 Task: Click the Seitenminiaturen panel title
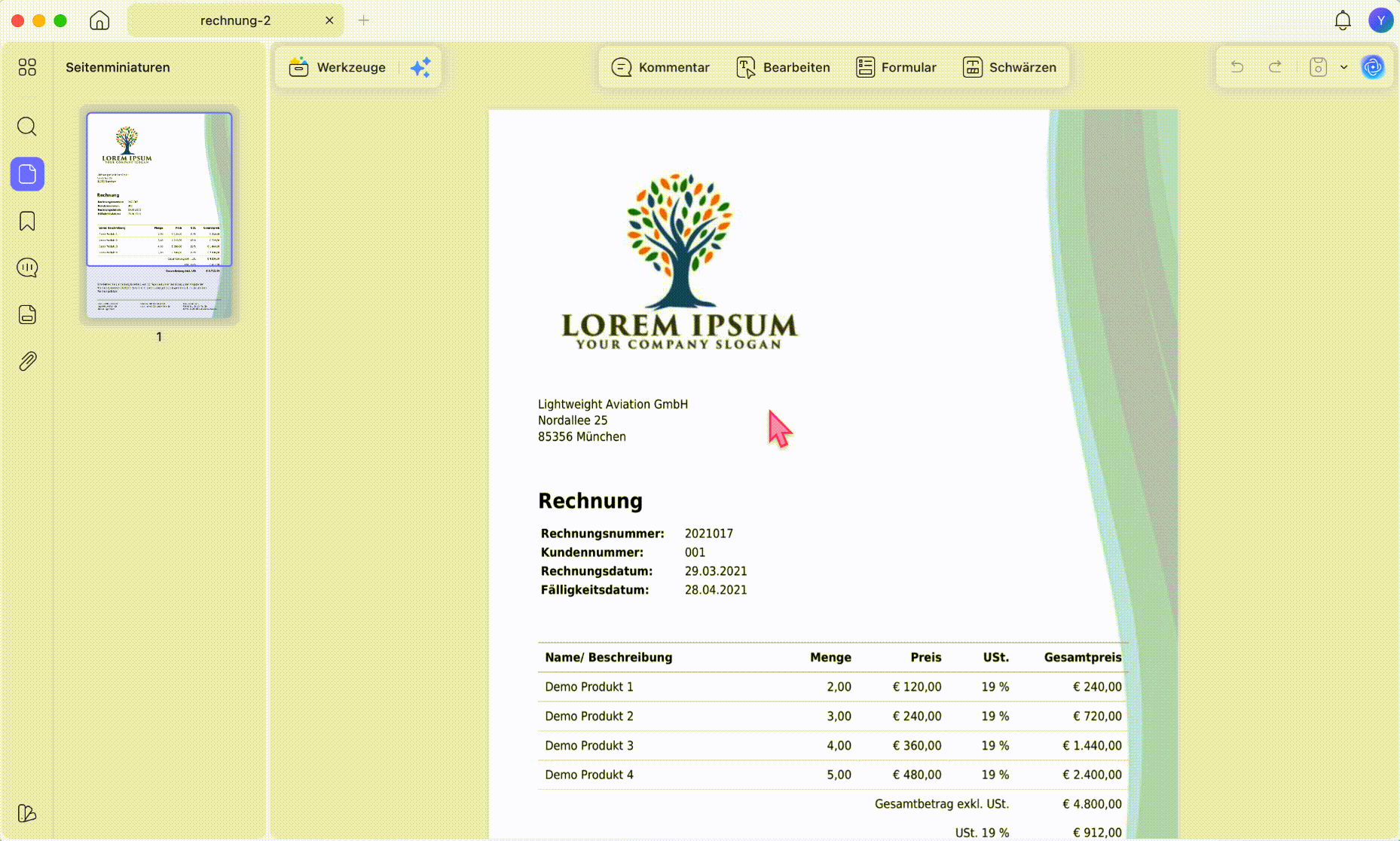point(118,67)
